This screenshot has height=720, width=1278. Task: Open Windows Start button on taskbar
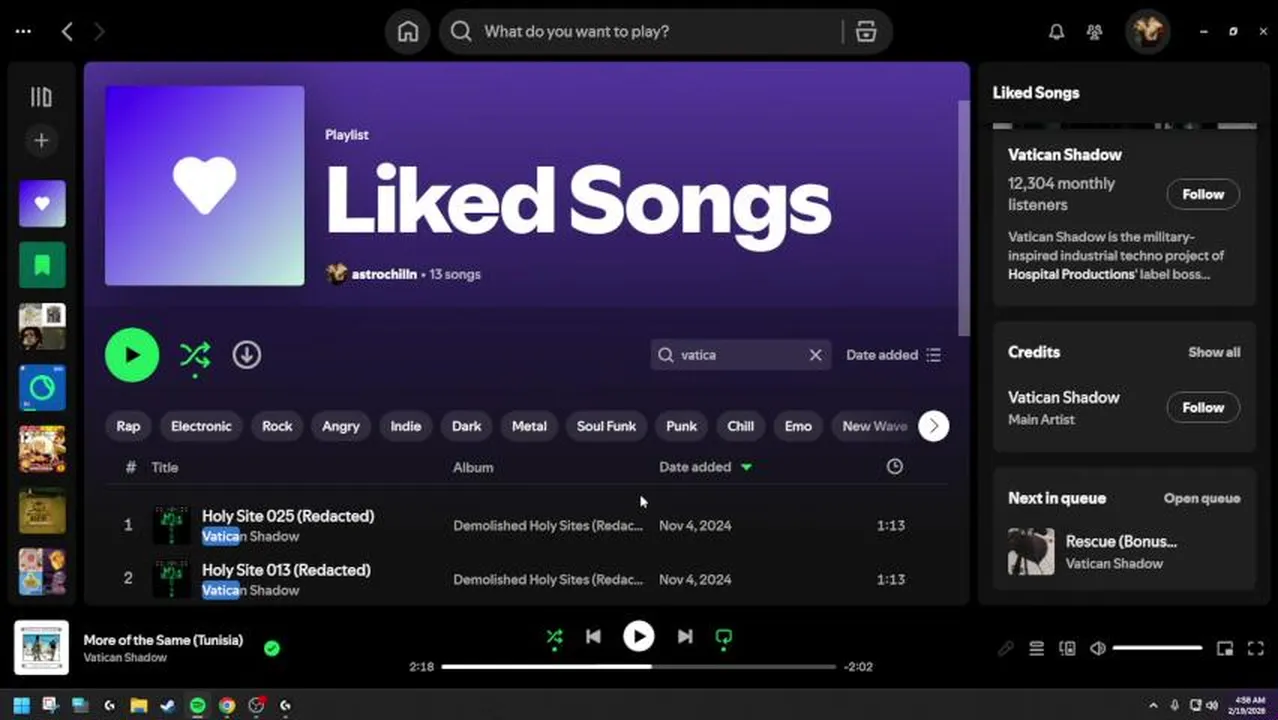(21, 705)
